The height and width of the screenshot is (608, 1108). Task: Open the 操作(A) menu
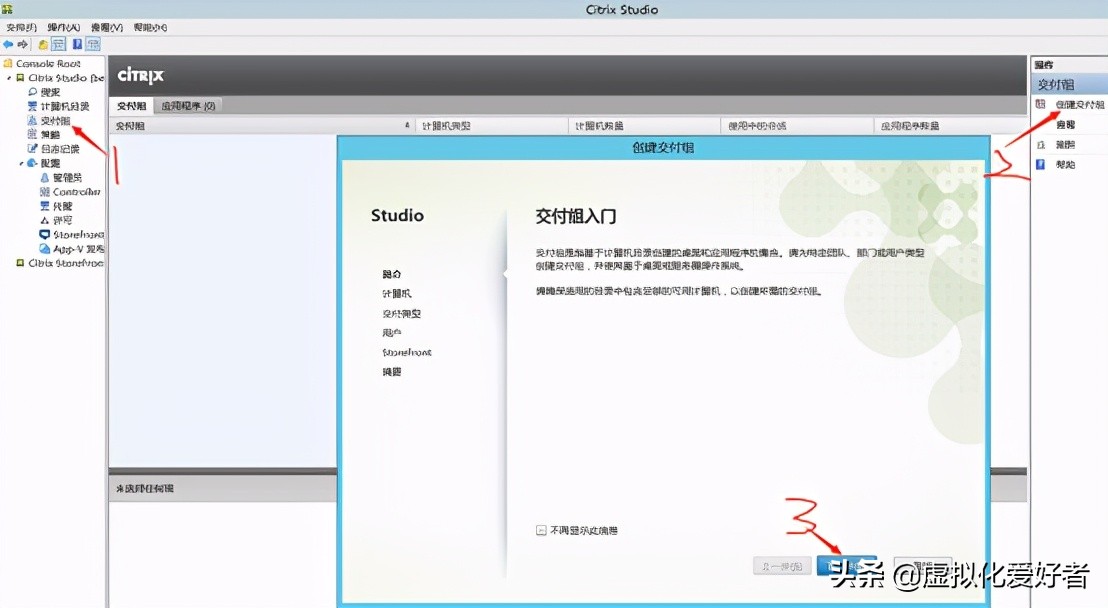(64, 28)
